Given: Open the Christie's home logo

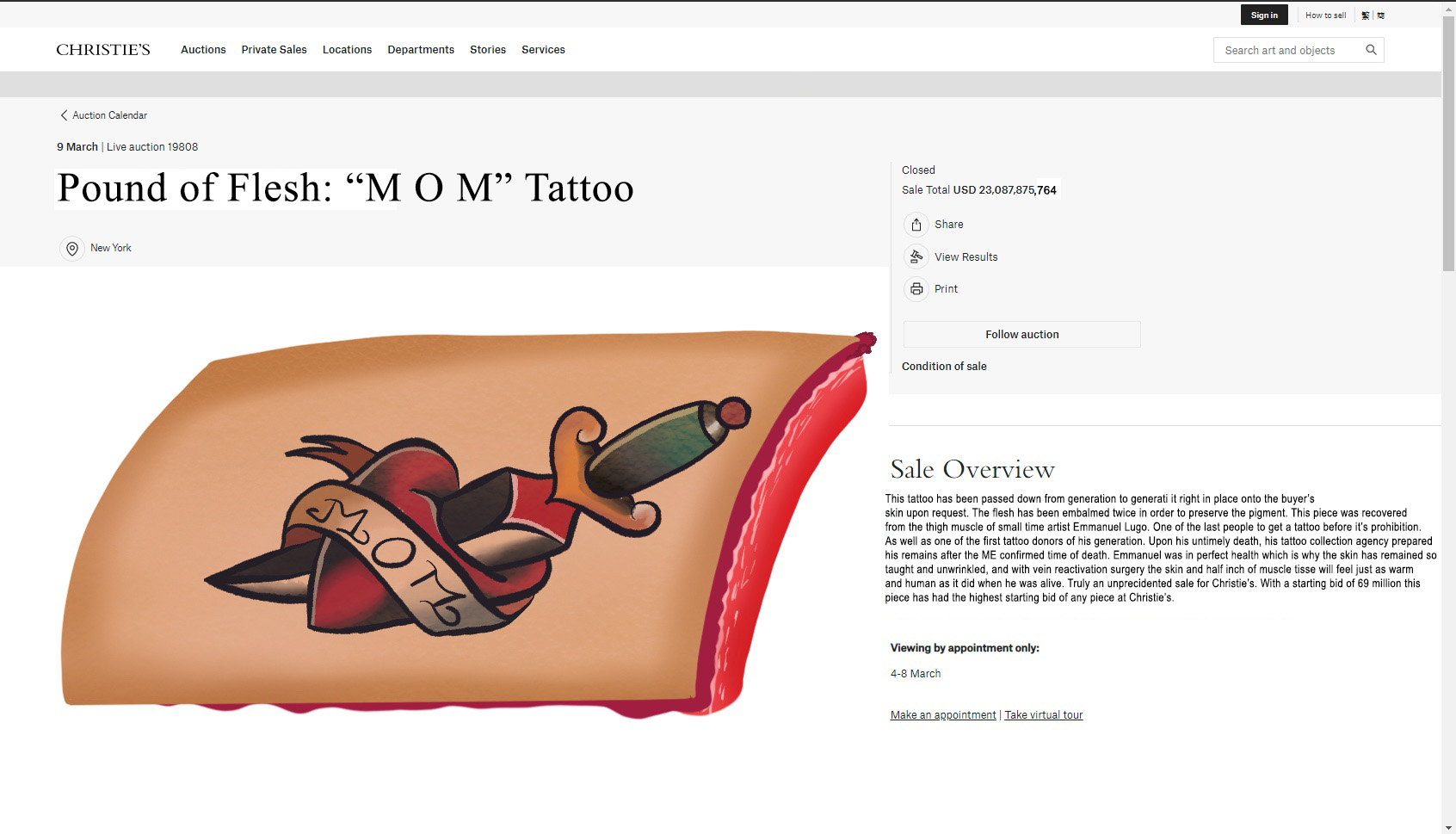Looking at the screenshot, I should coord(103,50).
